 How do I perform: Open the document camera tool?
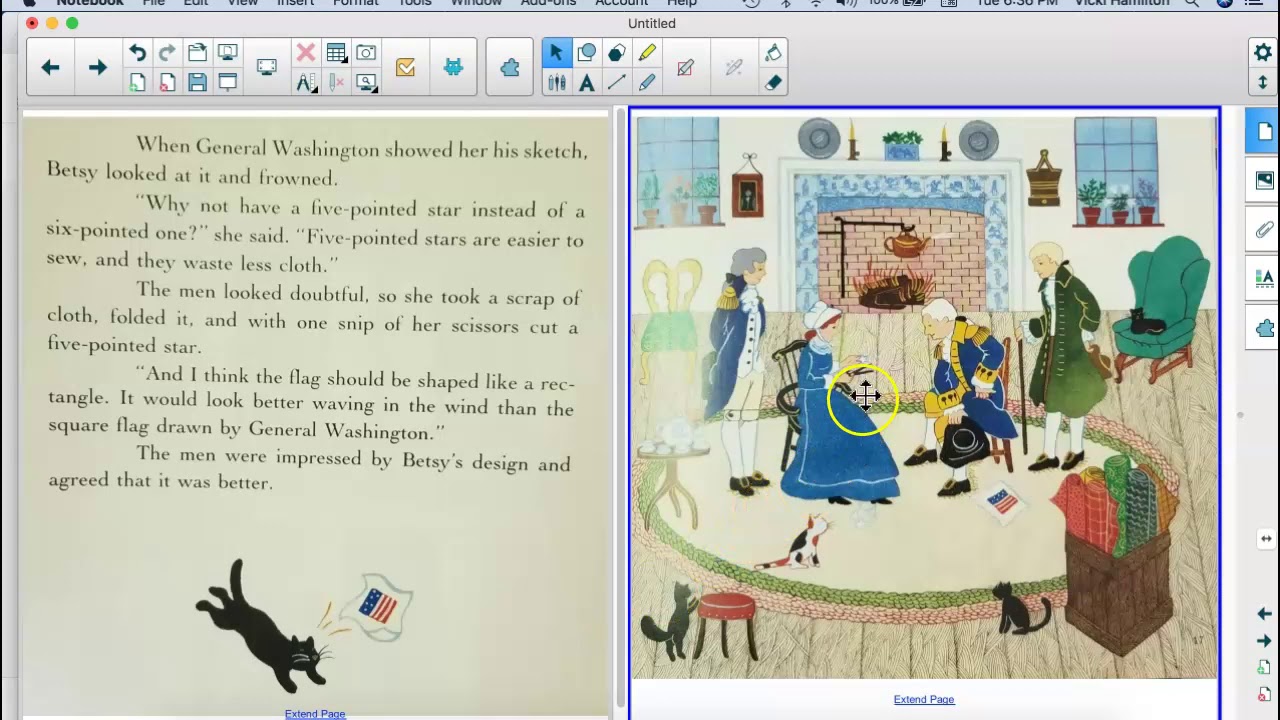click(x=366, y=82)
